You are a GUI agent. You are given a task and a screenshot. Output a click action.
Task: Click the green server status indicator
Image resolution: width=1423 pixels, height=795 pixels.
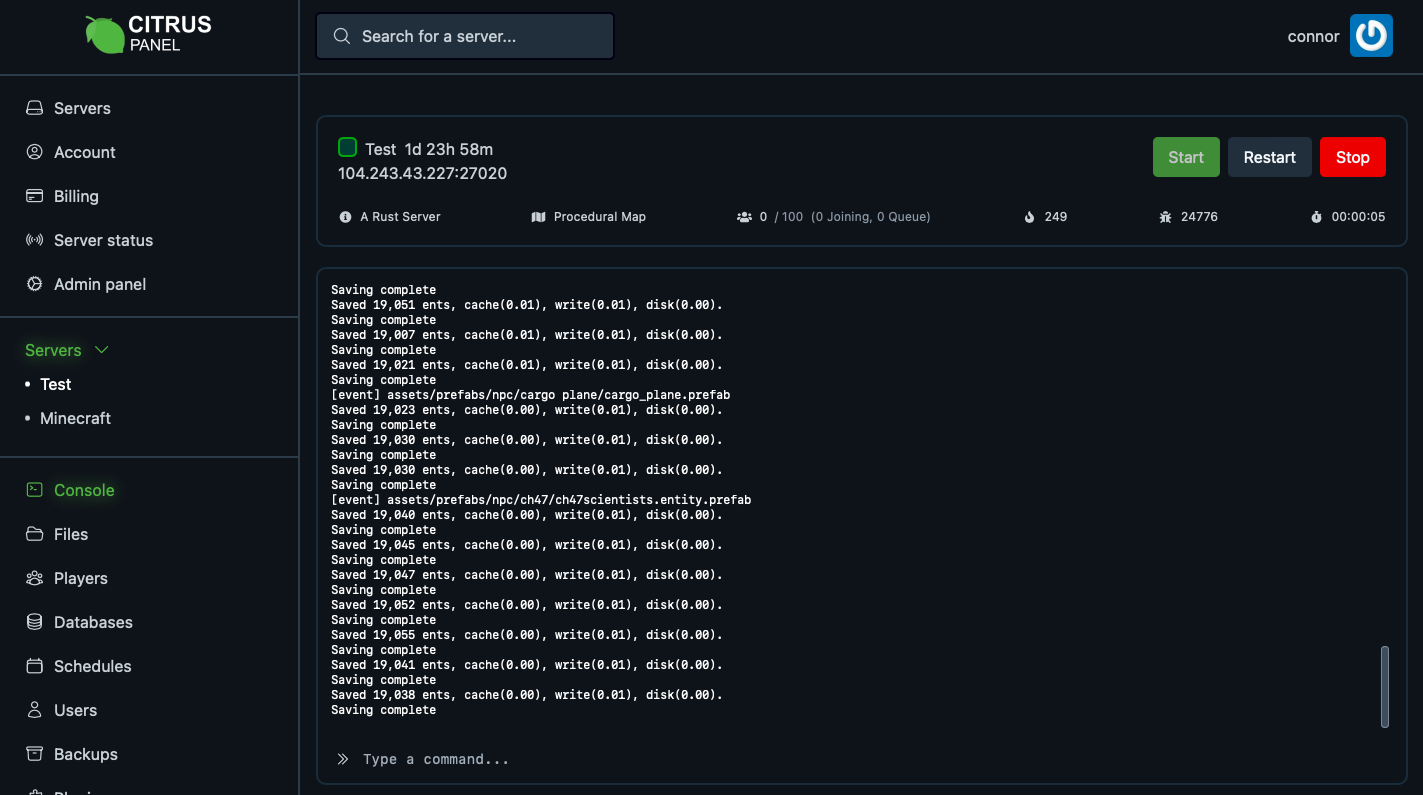pyautogui.click(x=347, y=146)
